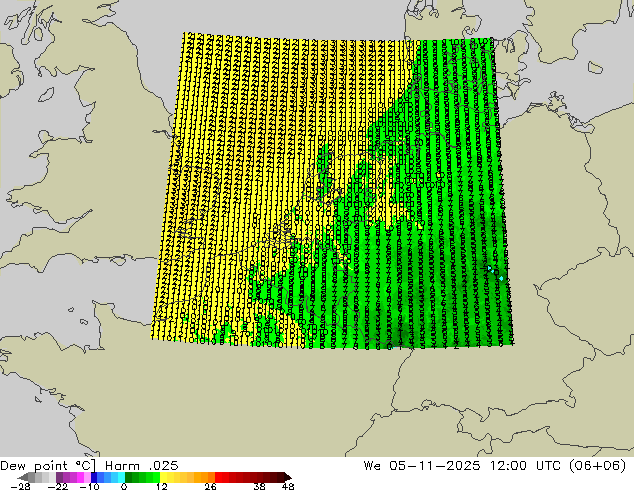Screen dimensions: 634x490
Task: Click the '(06+06)' forecast run label
Action: 598,466
